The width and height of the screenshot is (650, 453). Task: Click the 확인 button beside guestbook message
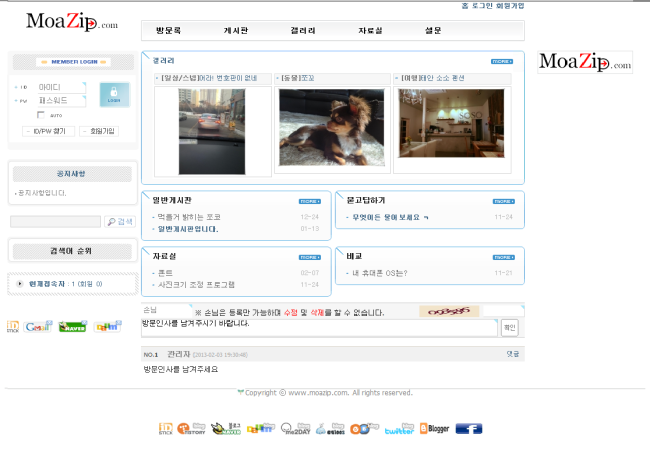tap(509, 327)
